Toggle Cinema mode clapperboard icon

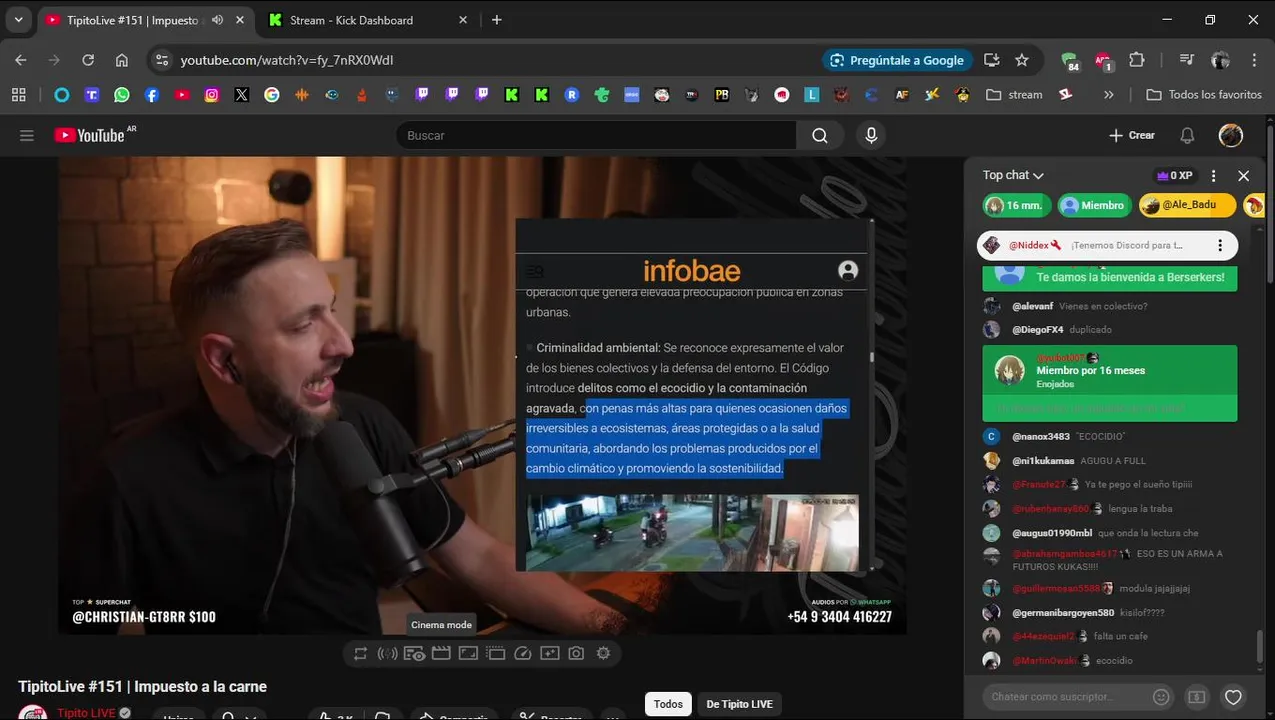pos(441,653)
